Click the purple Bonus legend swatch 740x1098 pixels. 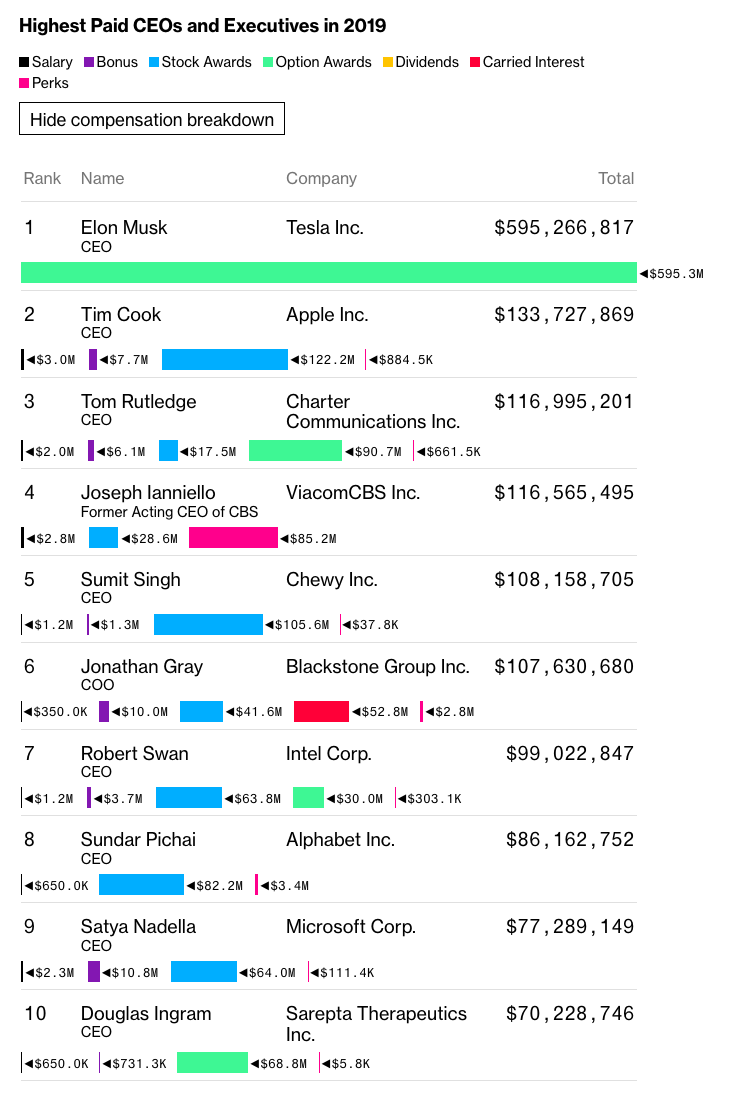coord(89,62)
